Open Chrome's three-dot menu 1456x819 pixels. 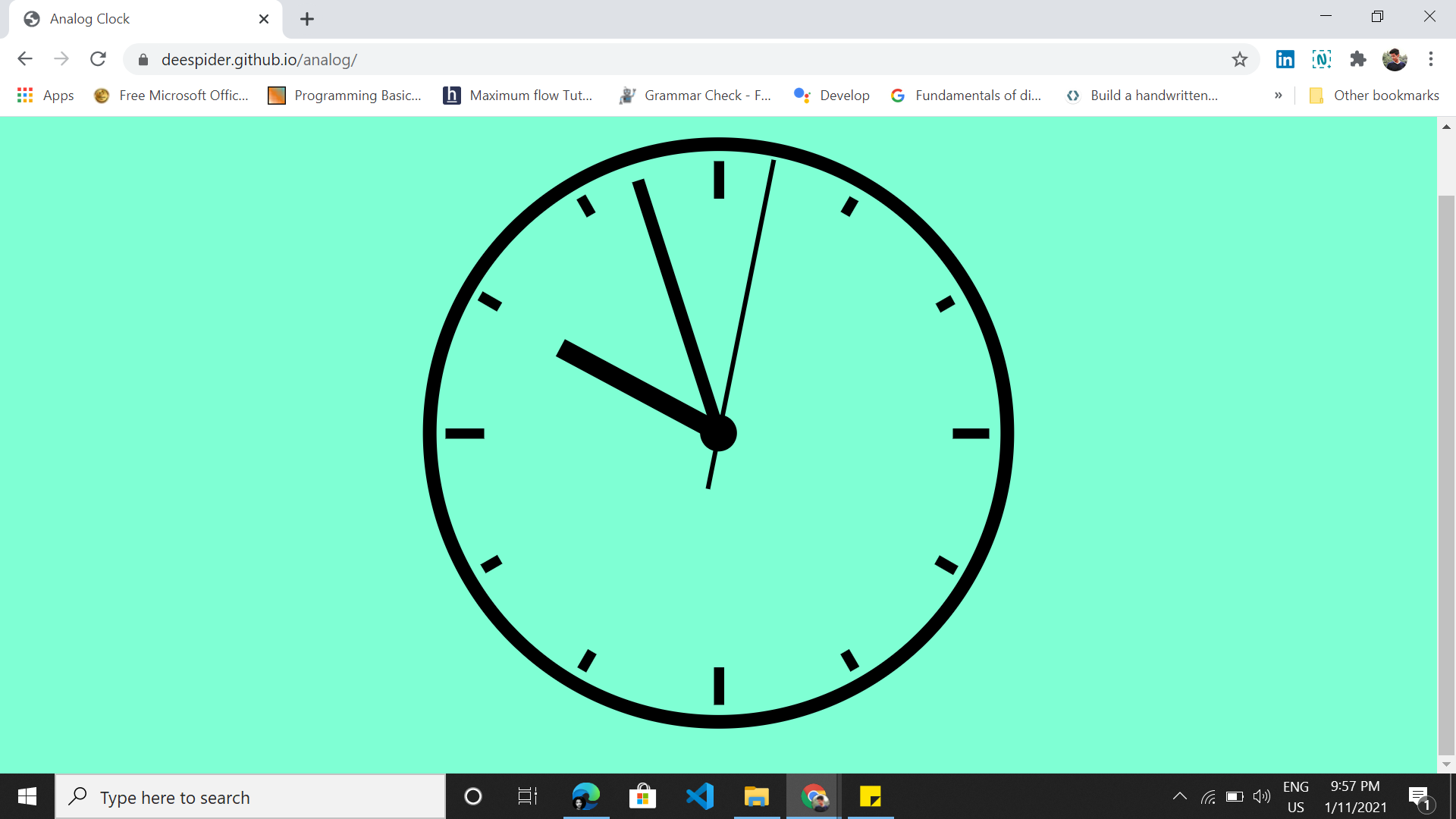1432,59
